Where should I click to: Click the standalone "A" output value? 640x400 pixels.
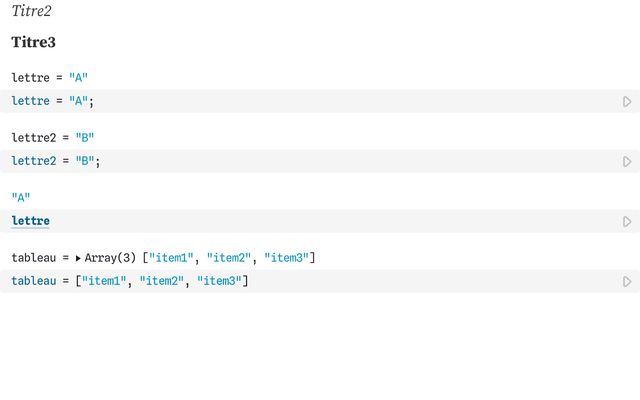[21, 197]
